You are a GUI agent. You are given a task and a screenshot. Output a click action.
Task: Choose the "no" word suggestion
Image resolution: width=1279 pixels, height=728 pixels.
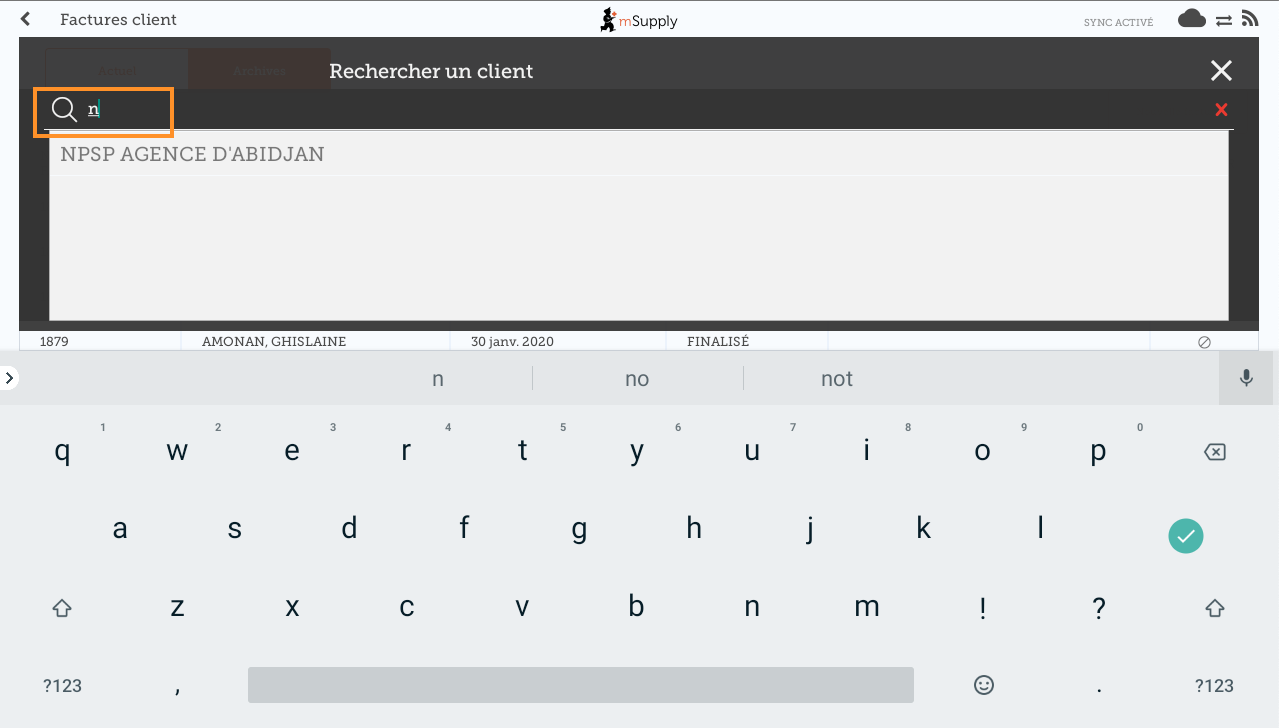pos(637,378)
